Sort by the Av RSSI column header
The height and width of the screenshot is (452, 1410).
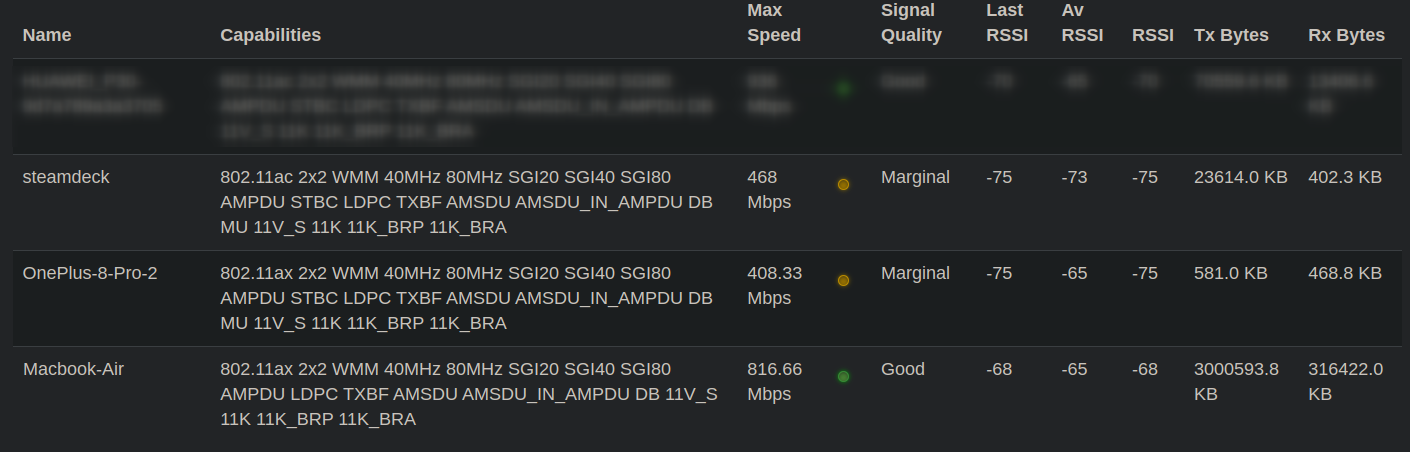tap(1082, 23)
